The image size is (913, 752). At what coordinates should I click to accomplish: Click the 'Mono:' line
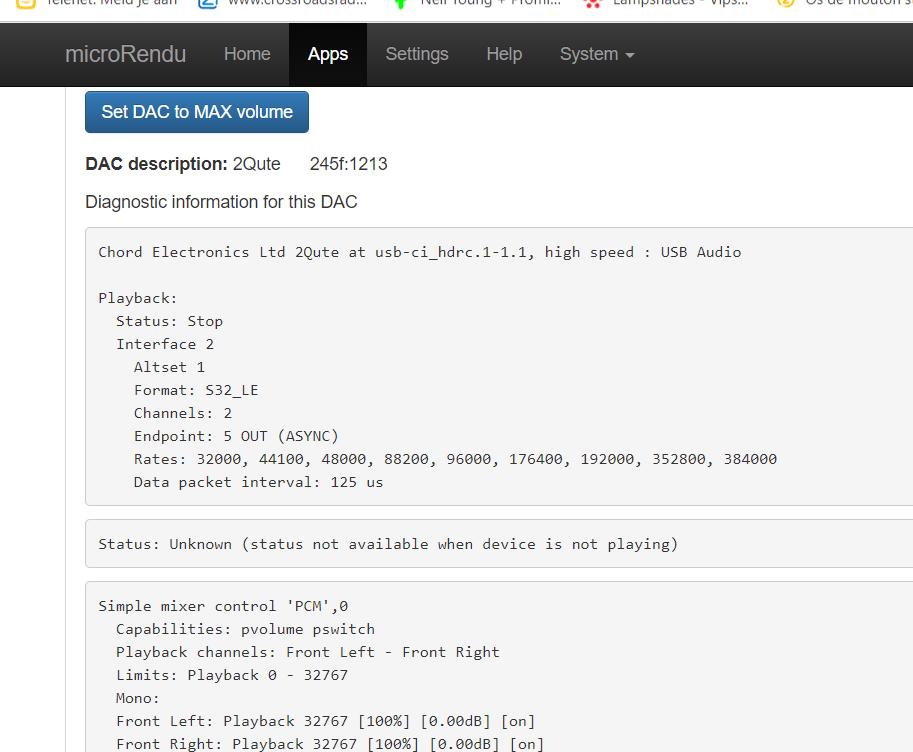pyautogui.click(x=137, y=698)
